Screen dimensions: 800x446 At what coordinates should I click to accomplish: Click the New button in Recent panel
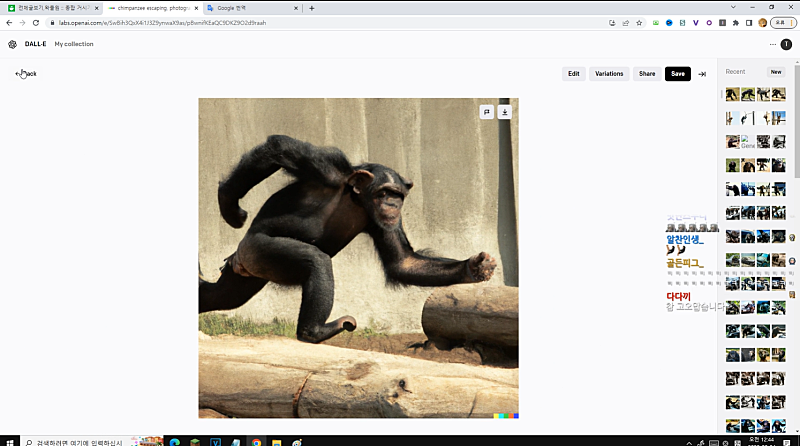point(775,72)
